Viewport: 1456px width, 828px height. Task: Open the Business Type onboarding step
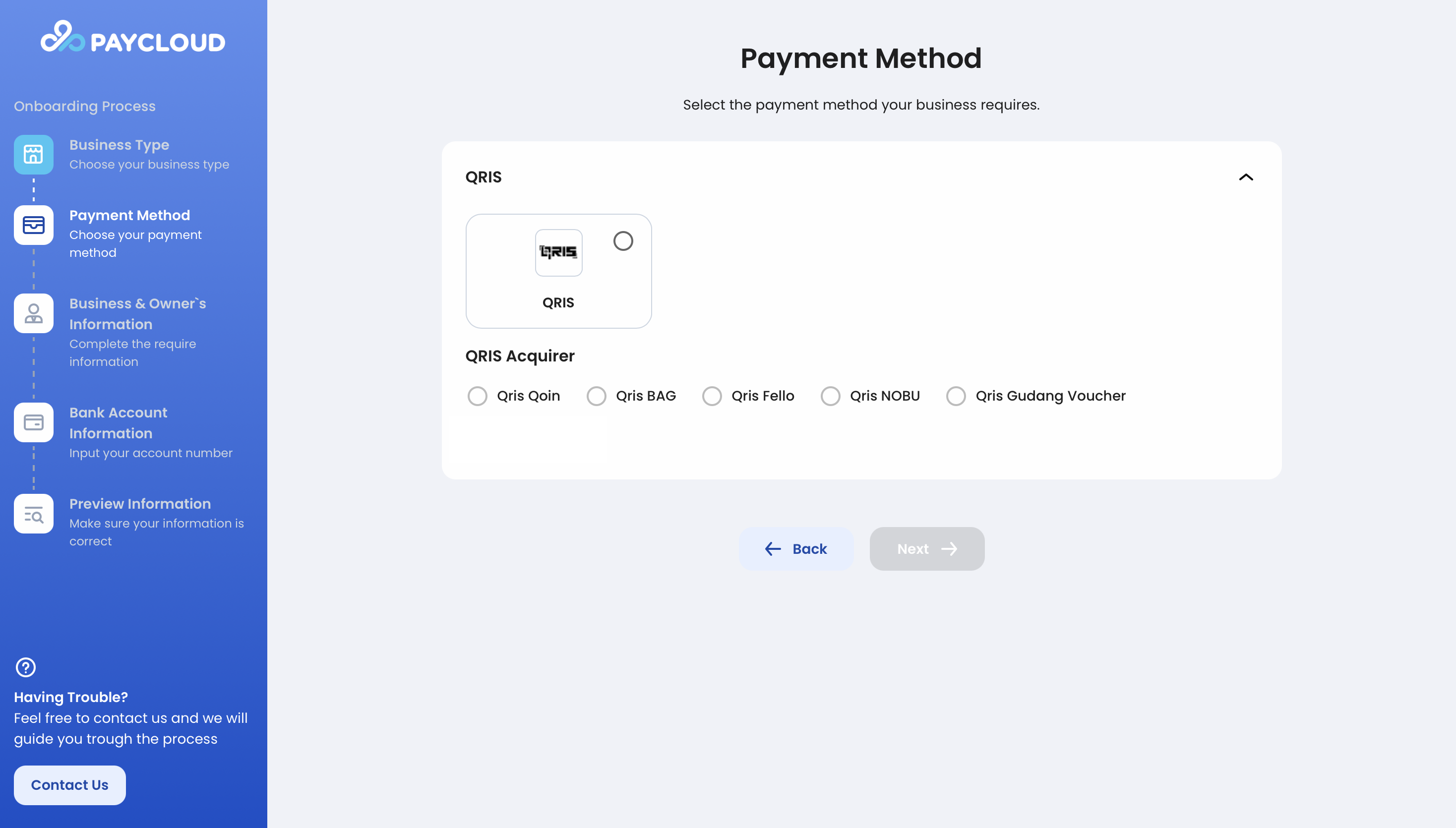coord(120,145)
